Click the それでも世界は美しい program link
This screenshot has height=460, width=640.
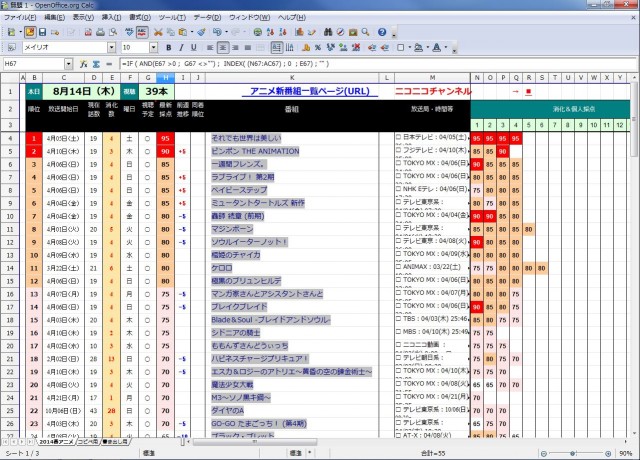tap(246, 138)
